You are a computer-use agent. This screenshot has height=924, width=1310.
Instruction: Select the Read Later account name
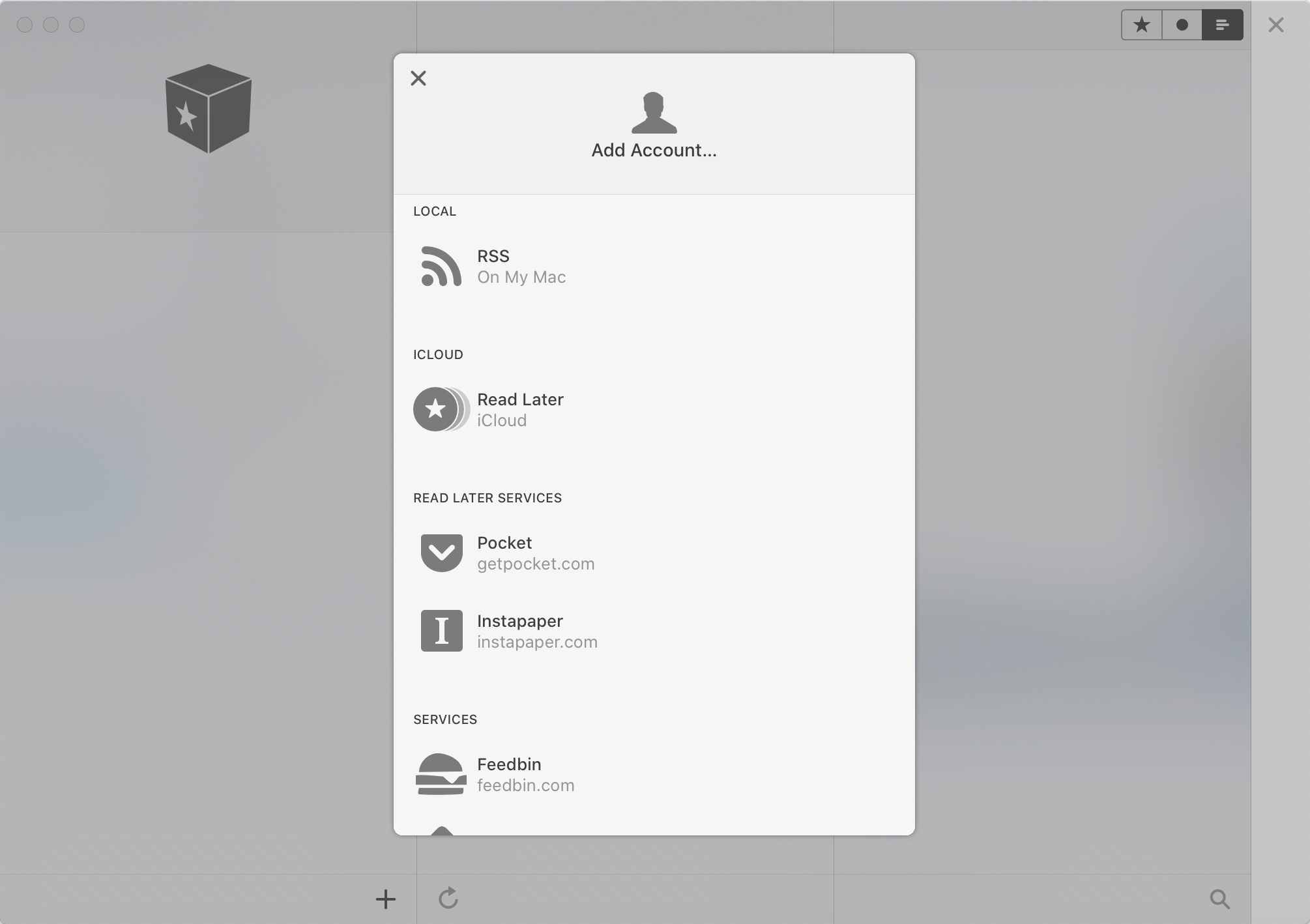coord(520,399)
